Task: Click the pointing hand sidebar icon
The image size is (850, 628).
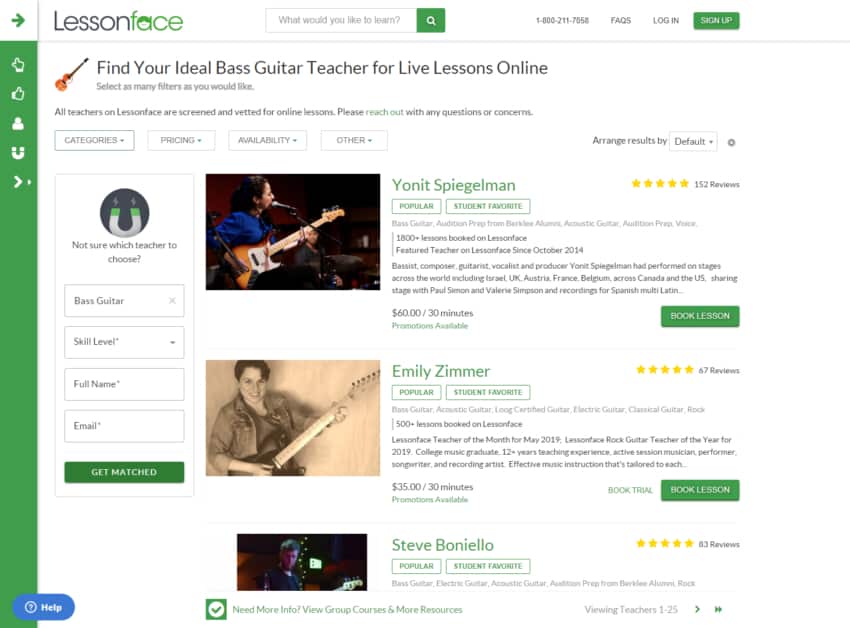Action: click(18, 65)
